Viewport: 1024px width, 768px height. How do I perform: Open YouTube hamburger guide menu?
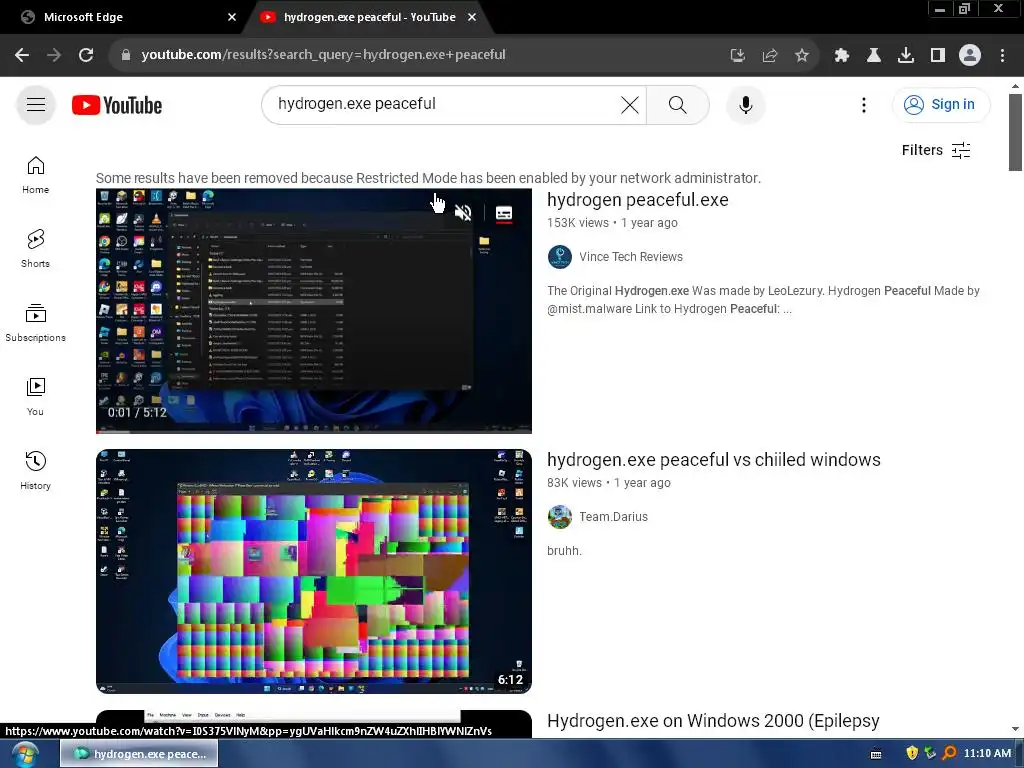coord(36,104)
